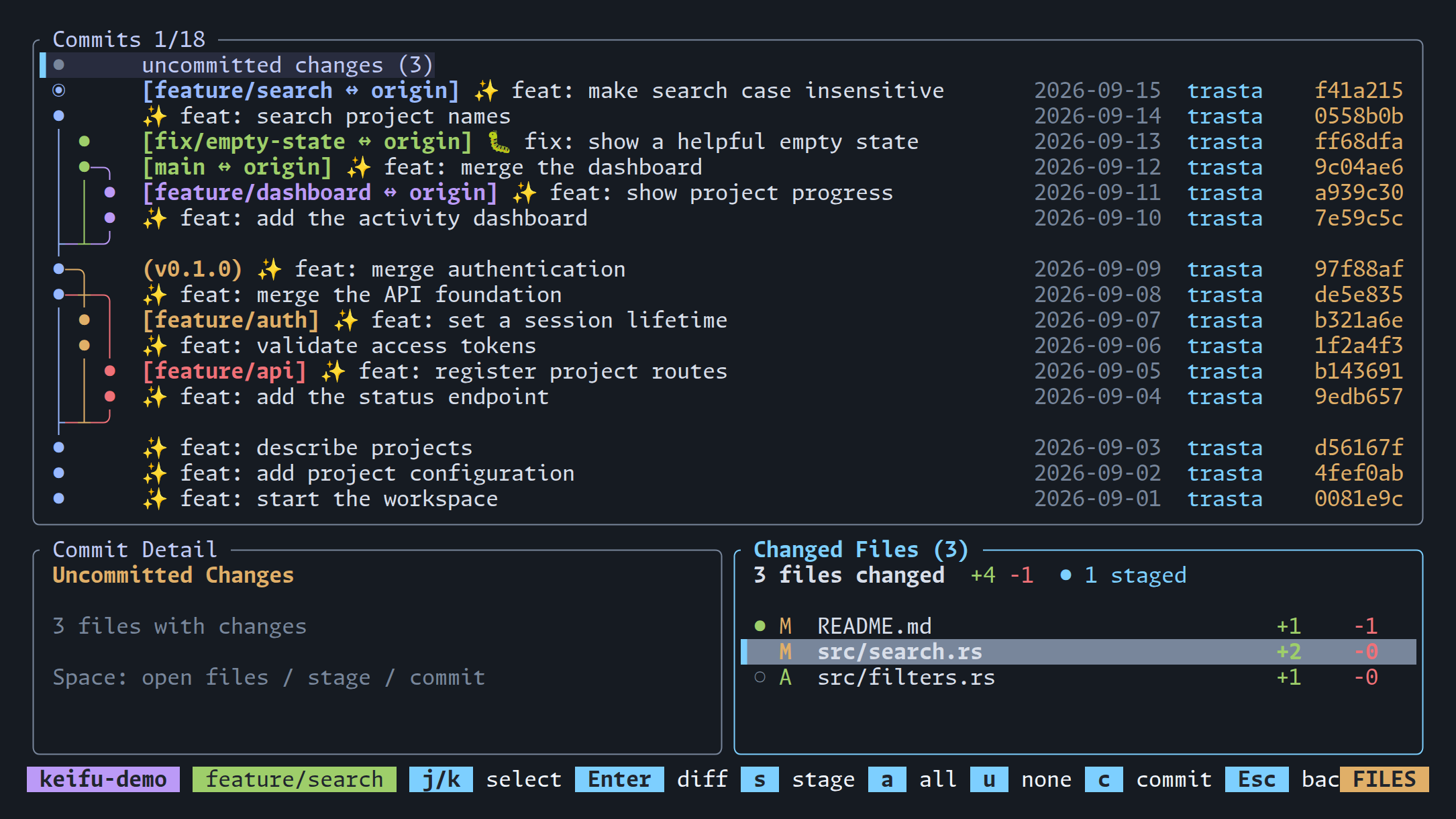Click the orange graph node of feature/auth

point(84,320)
